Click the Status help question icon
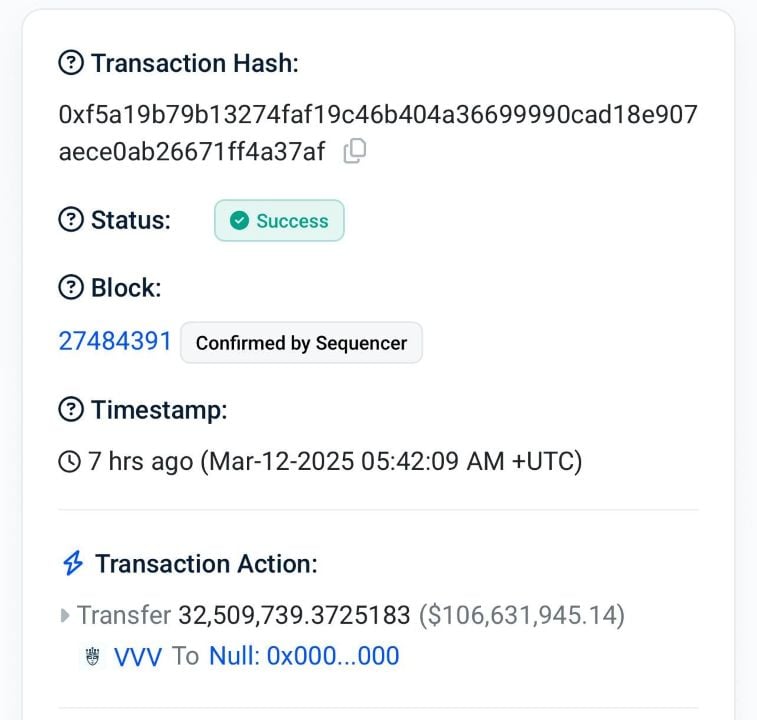 point(71,219)
